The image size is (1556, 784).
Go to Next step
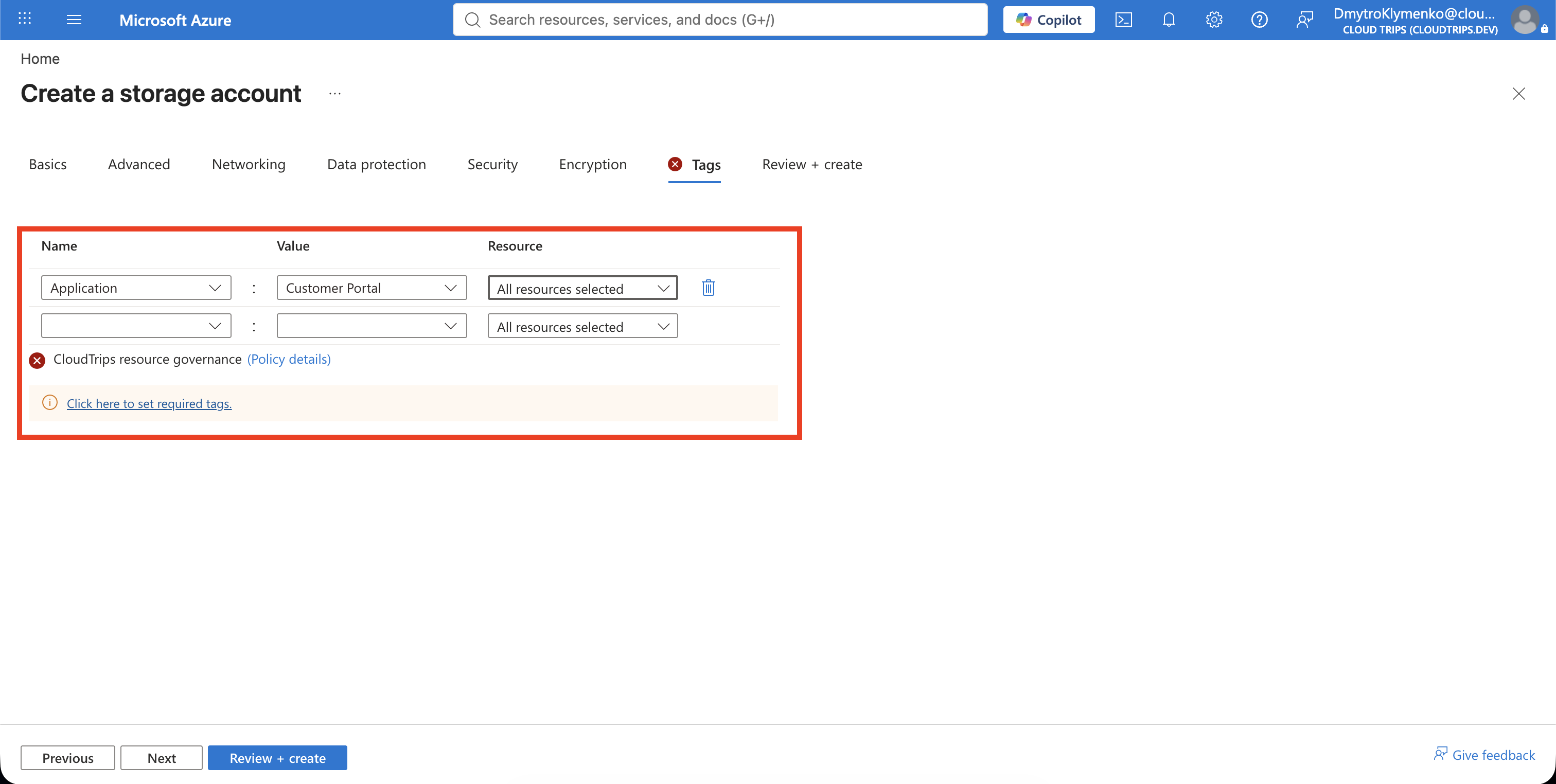click(x=161, y=758)
